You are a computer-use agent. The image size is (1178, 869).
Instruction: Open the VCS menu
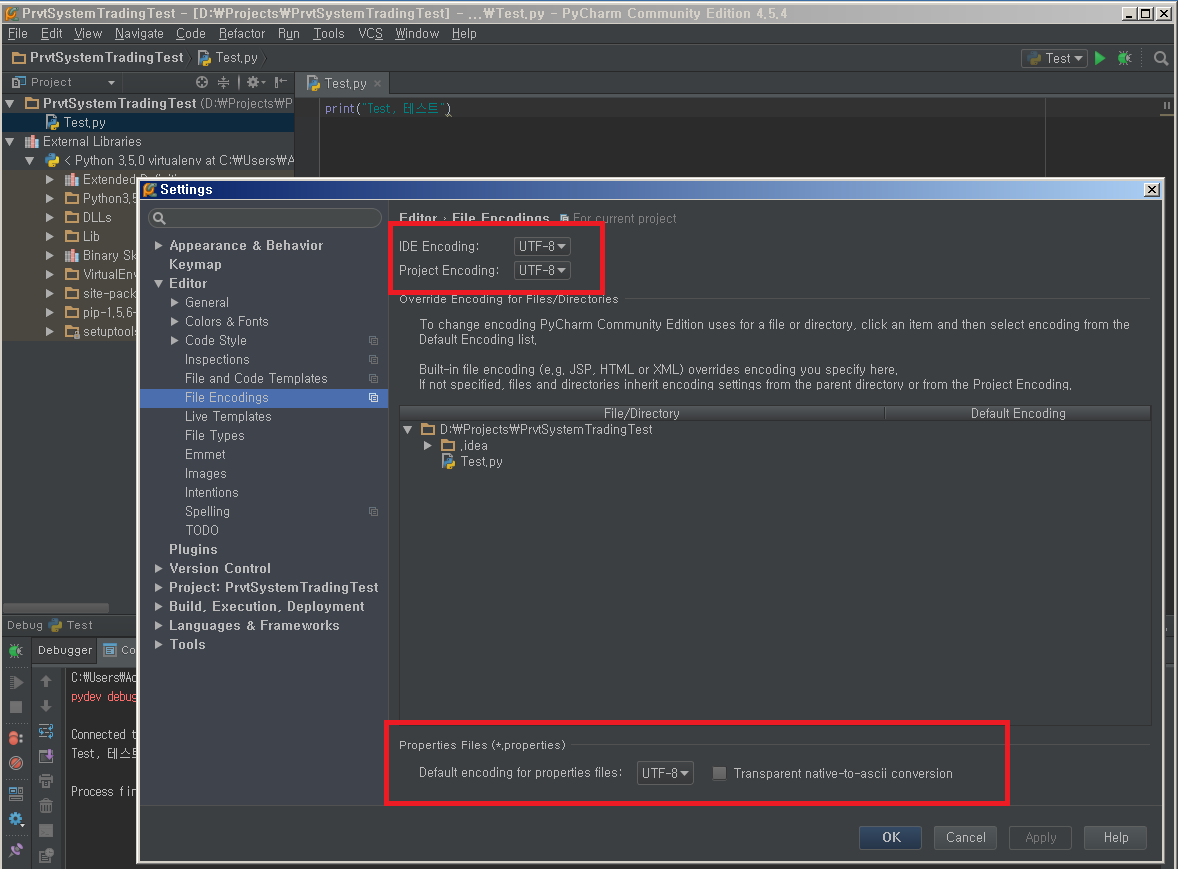[x=370, y=34]
